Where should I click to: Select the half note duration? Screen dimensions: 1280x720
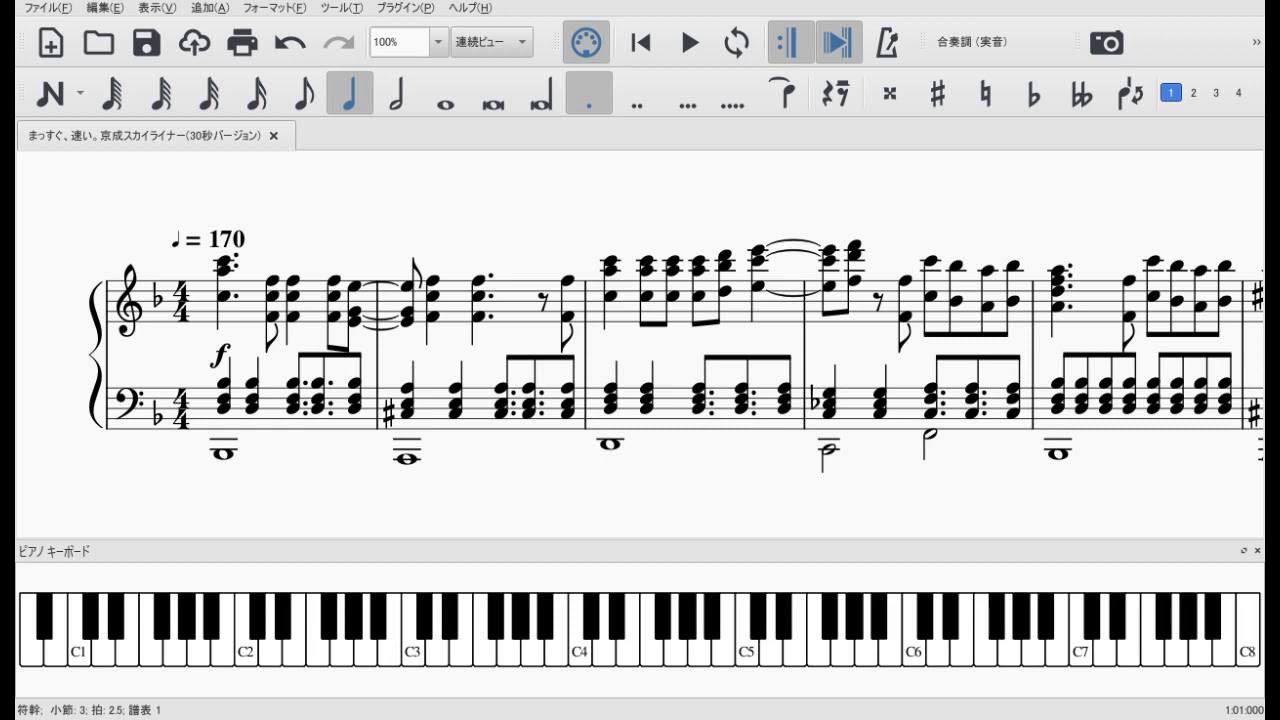(x=397, y=94)
